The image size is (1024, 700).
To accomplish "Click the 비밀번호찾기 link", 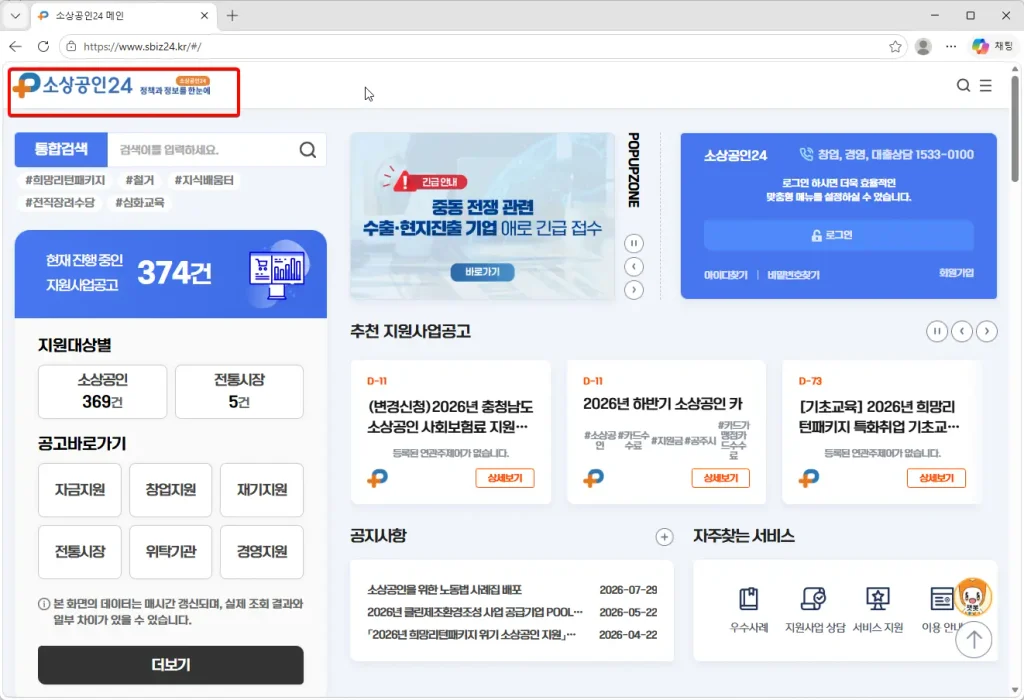I will (x=793, y=275).
